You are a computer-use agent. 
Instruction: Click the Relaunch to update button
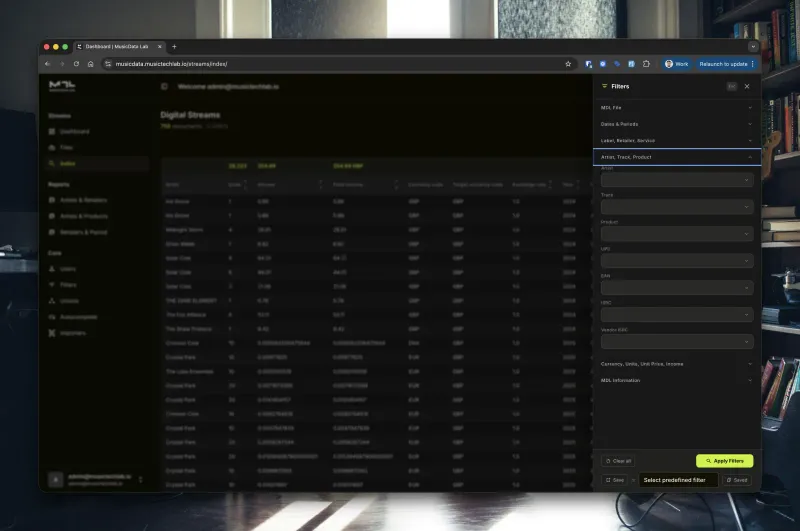coord(726,64)
